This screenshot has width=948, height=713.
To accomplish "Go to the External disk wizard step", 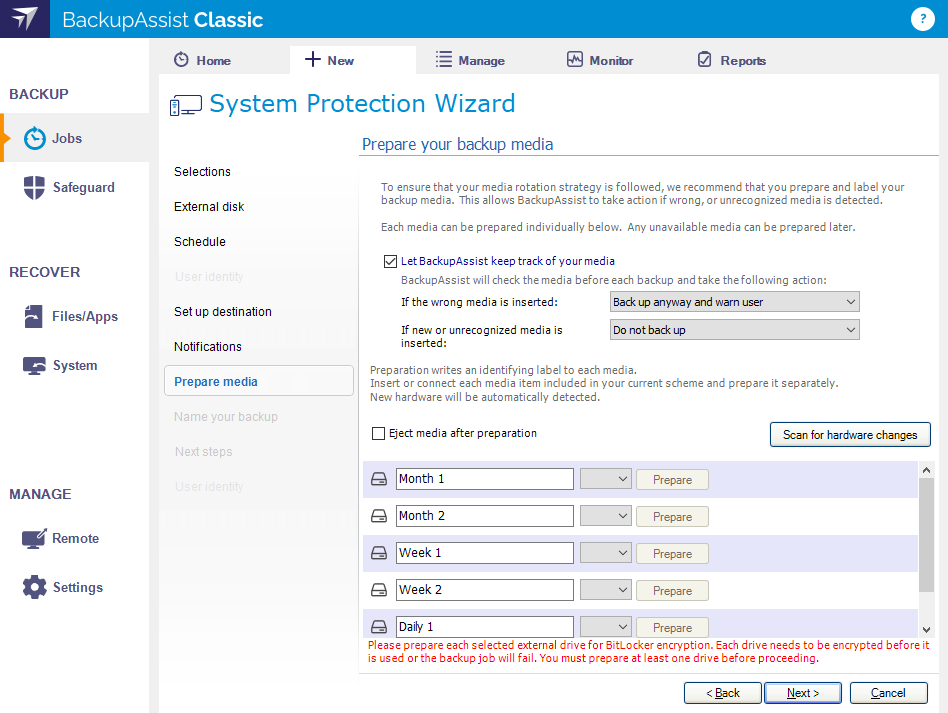I will click(209, 207).
